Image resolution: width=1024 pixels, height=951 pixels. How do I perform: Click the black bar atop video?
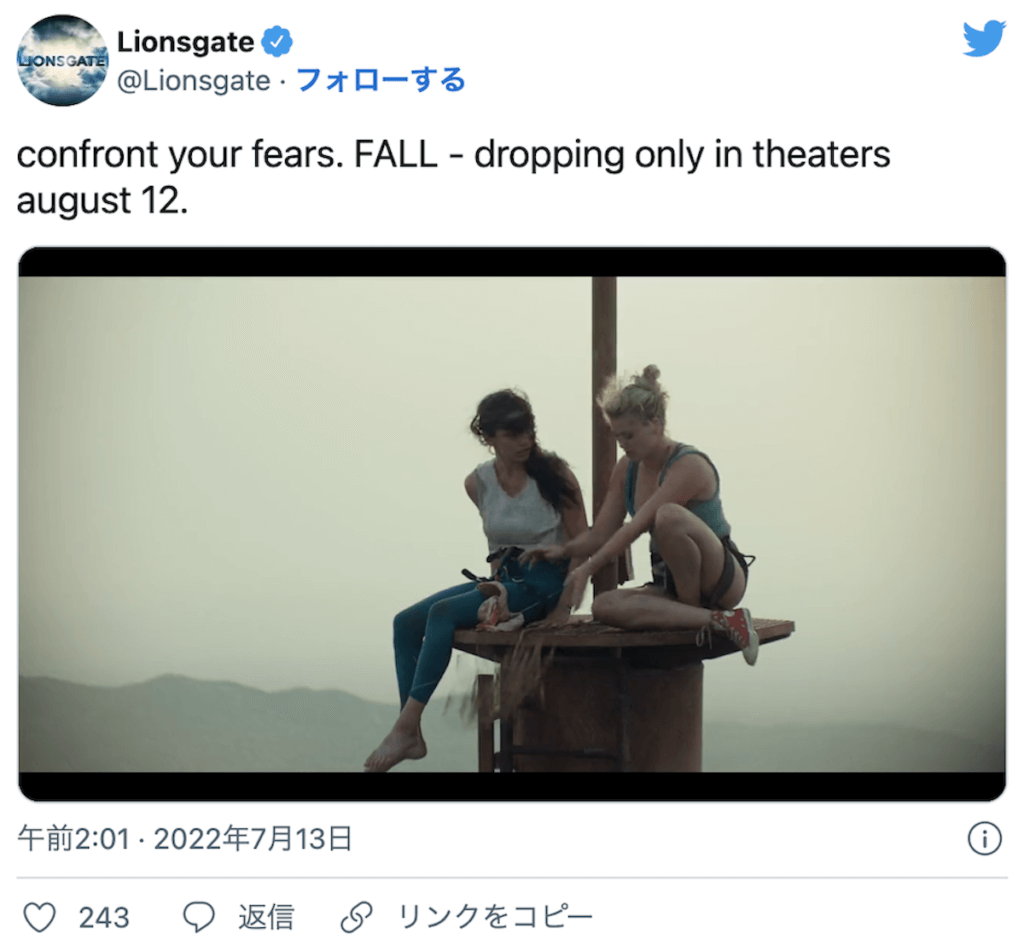pos(512,262)
